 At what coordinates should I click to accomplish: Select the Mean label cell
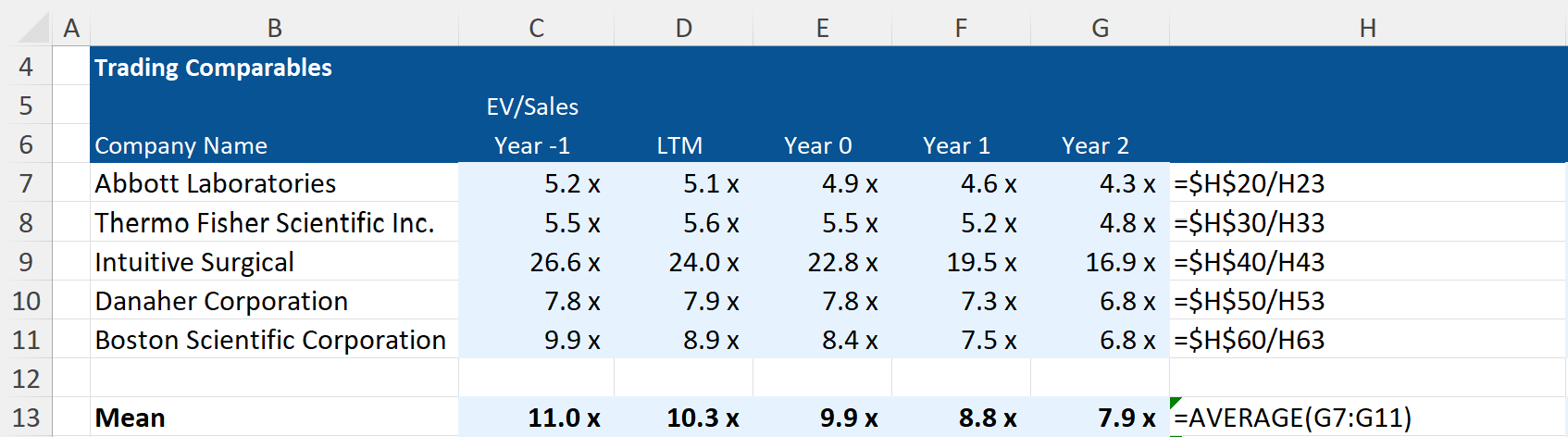pos(274,418)
